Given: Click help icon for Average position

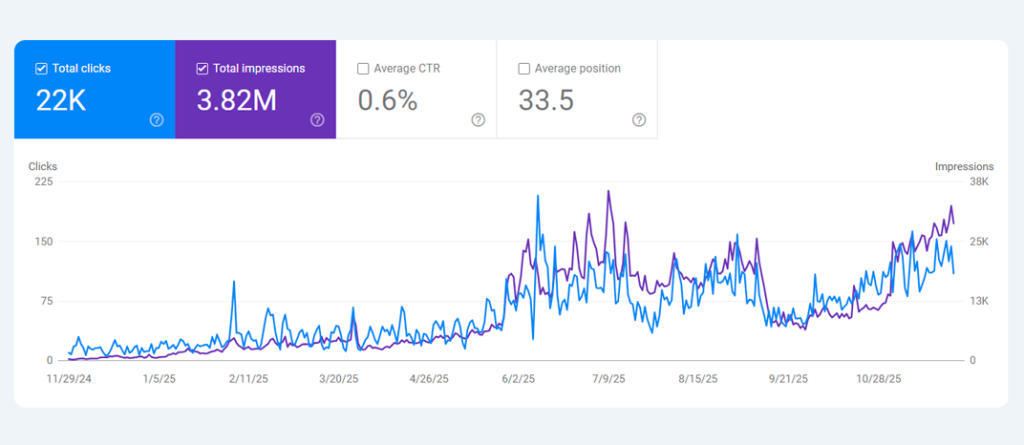Looking at the screenshot, I should (x=639, y=120).
